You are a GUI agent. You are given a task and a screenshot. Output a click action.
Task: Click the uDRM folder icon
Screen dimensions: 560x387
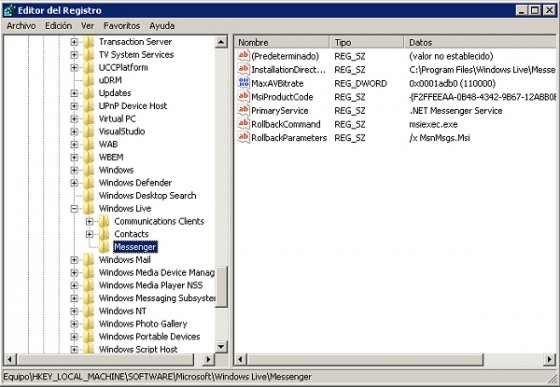[89, 80]
